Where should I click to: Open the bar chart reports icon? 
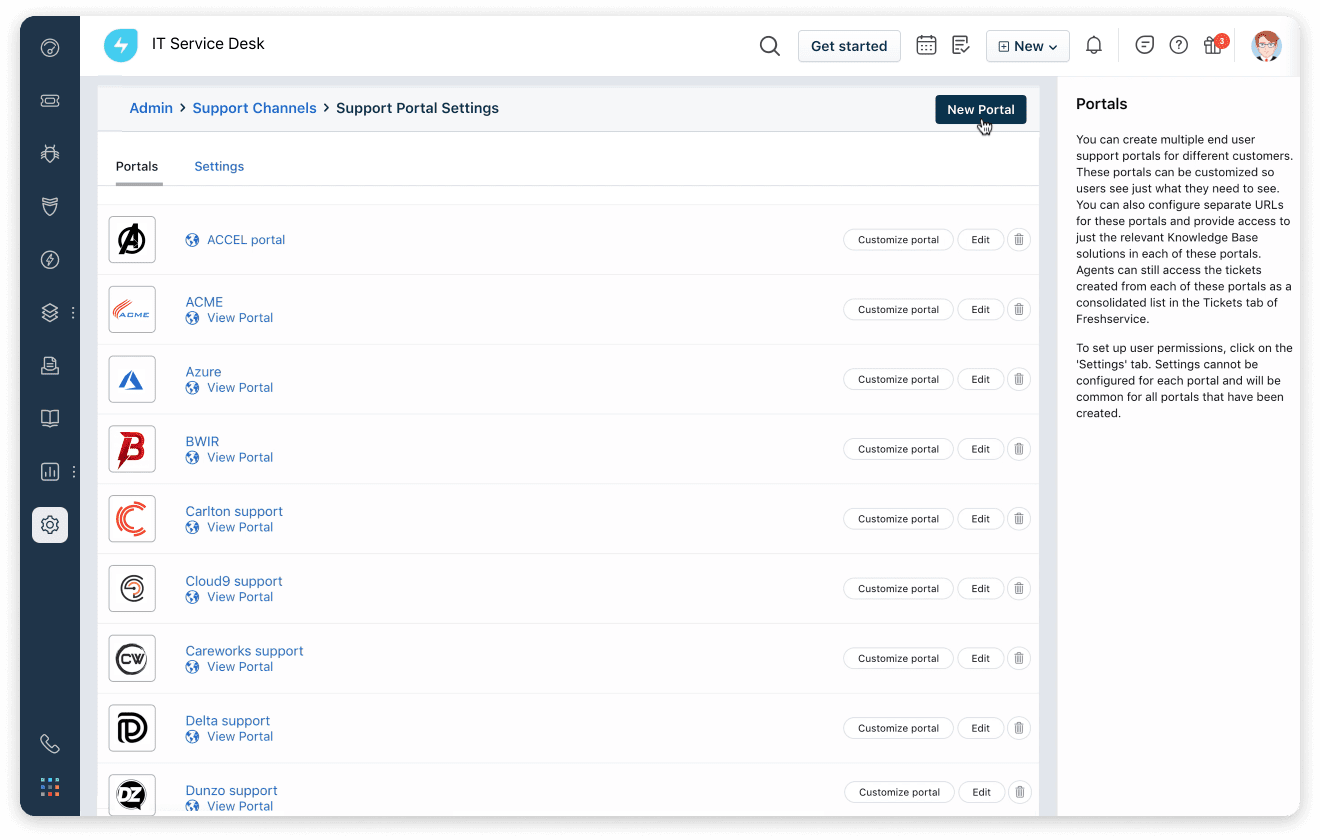tap(50, 471)
